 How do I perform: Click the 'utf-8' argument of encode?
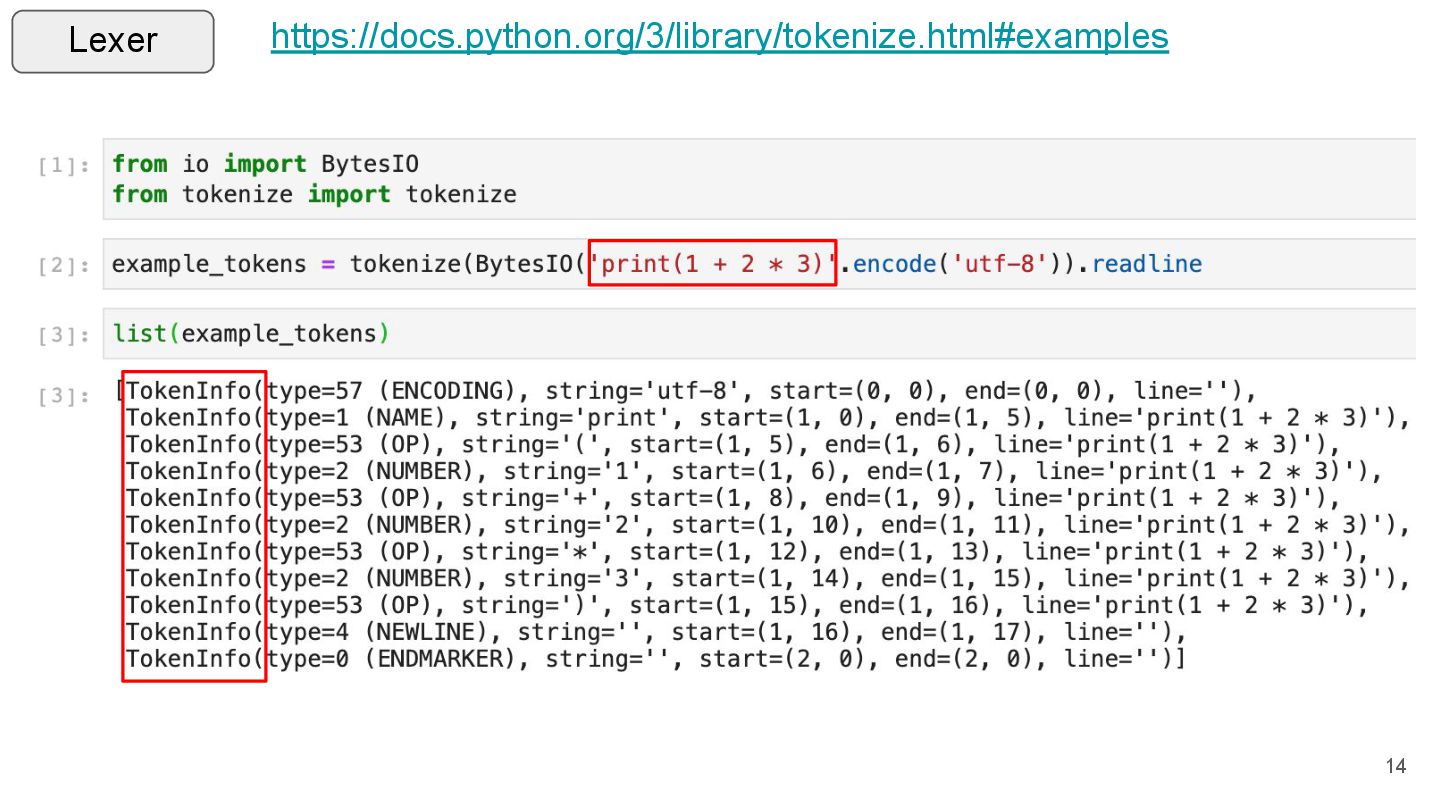(1001, 264)
